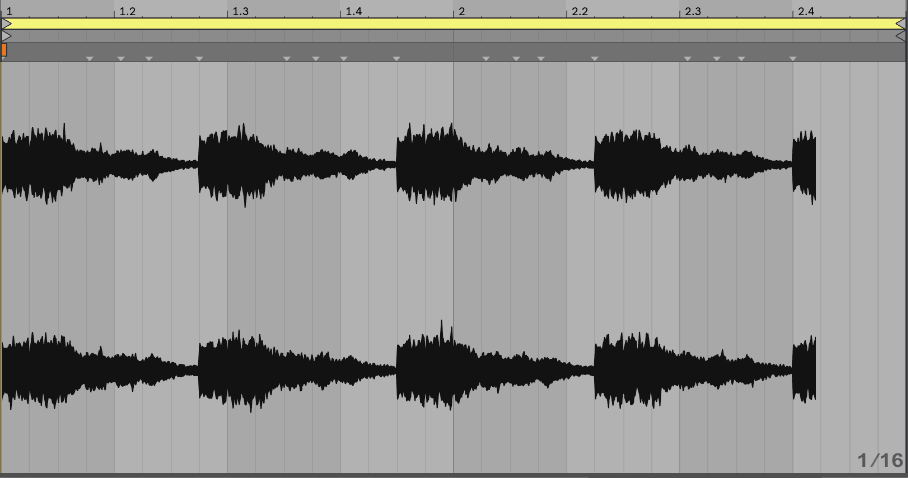Click the ruler at beat 2.3

[x=693, y=11]
